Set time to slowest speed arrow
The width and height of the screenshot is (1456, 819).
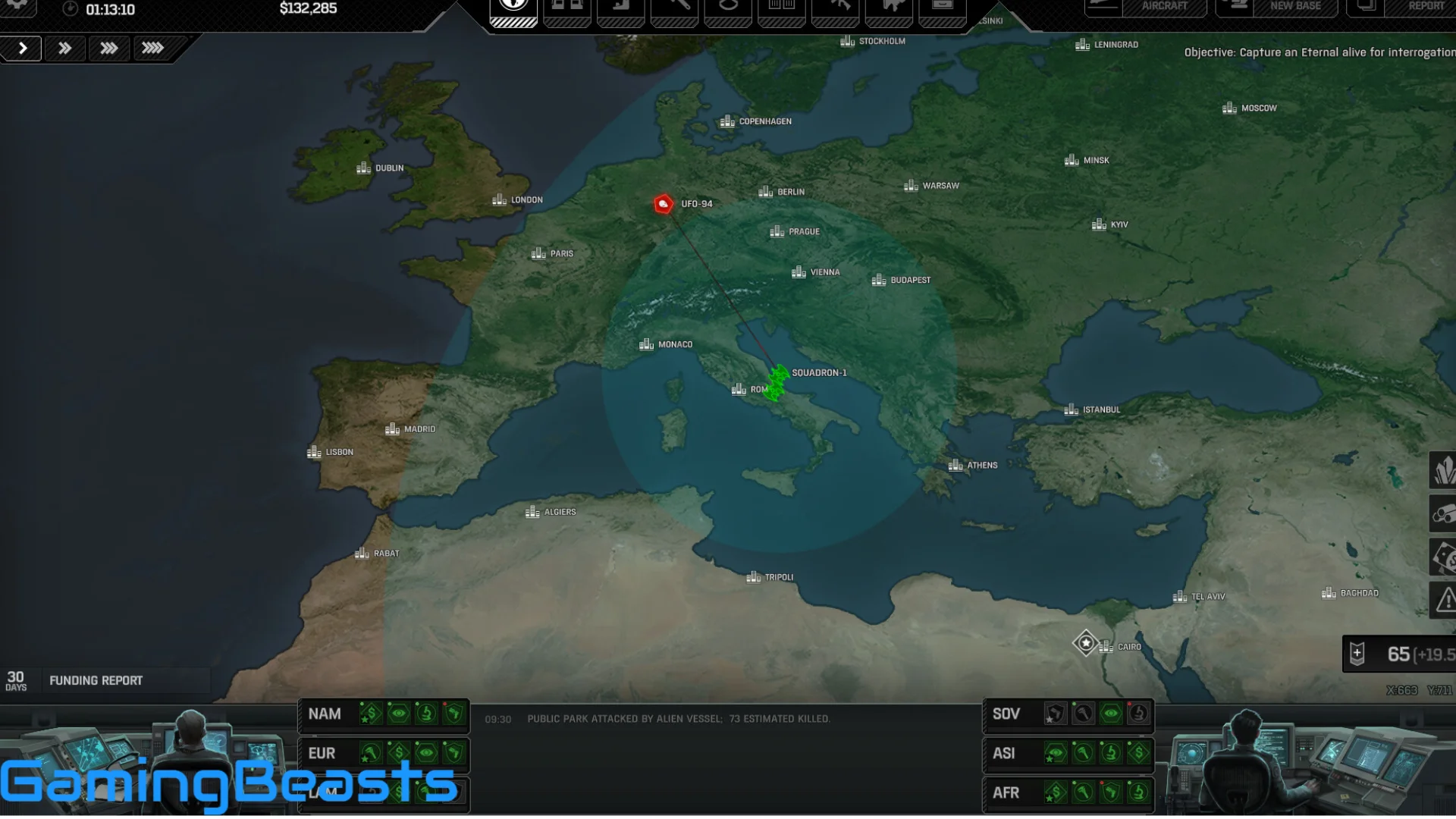tap(22, 49)
